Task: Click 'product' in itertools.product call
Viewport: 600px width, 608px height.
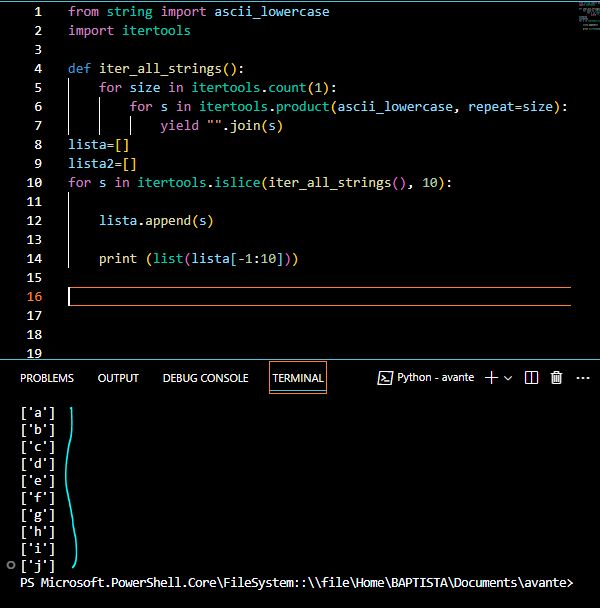Action: [x=303, y=107]
